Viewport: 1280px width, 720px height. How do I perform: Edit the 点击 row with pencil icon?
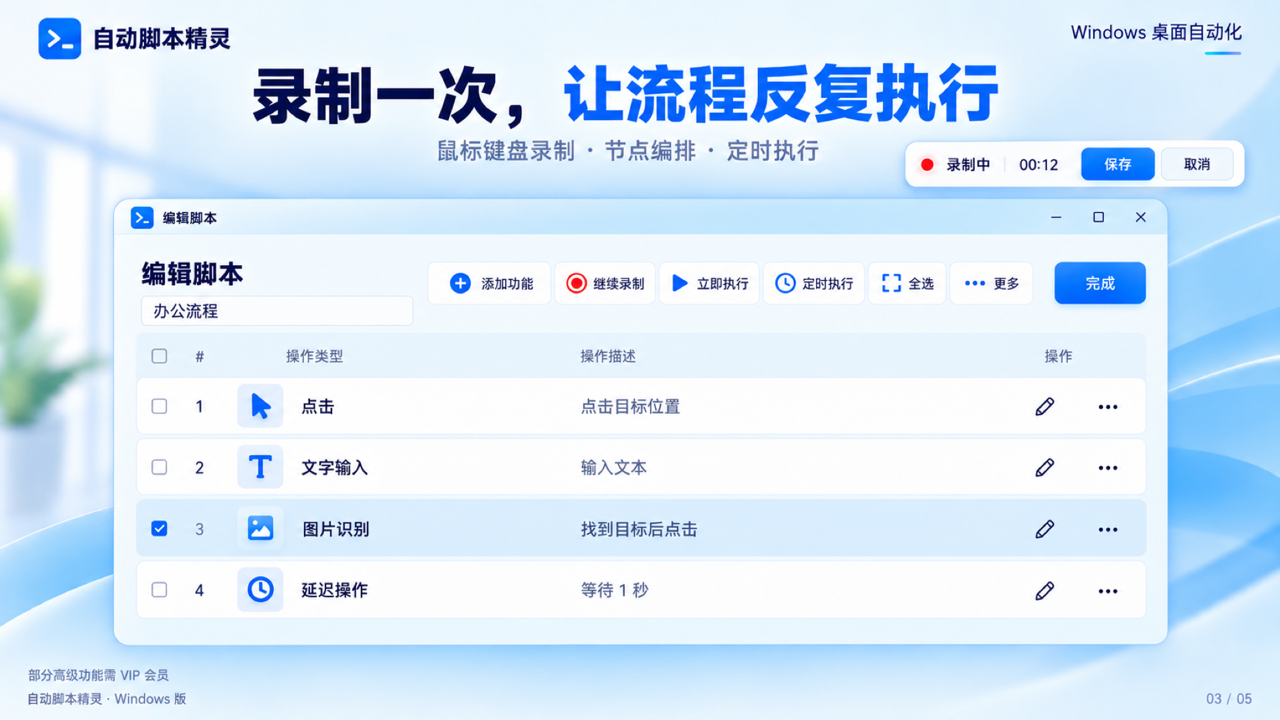pos(1045,406)
